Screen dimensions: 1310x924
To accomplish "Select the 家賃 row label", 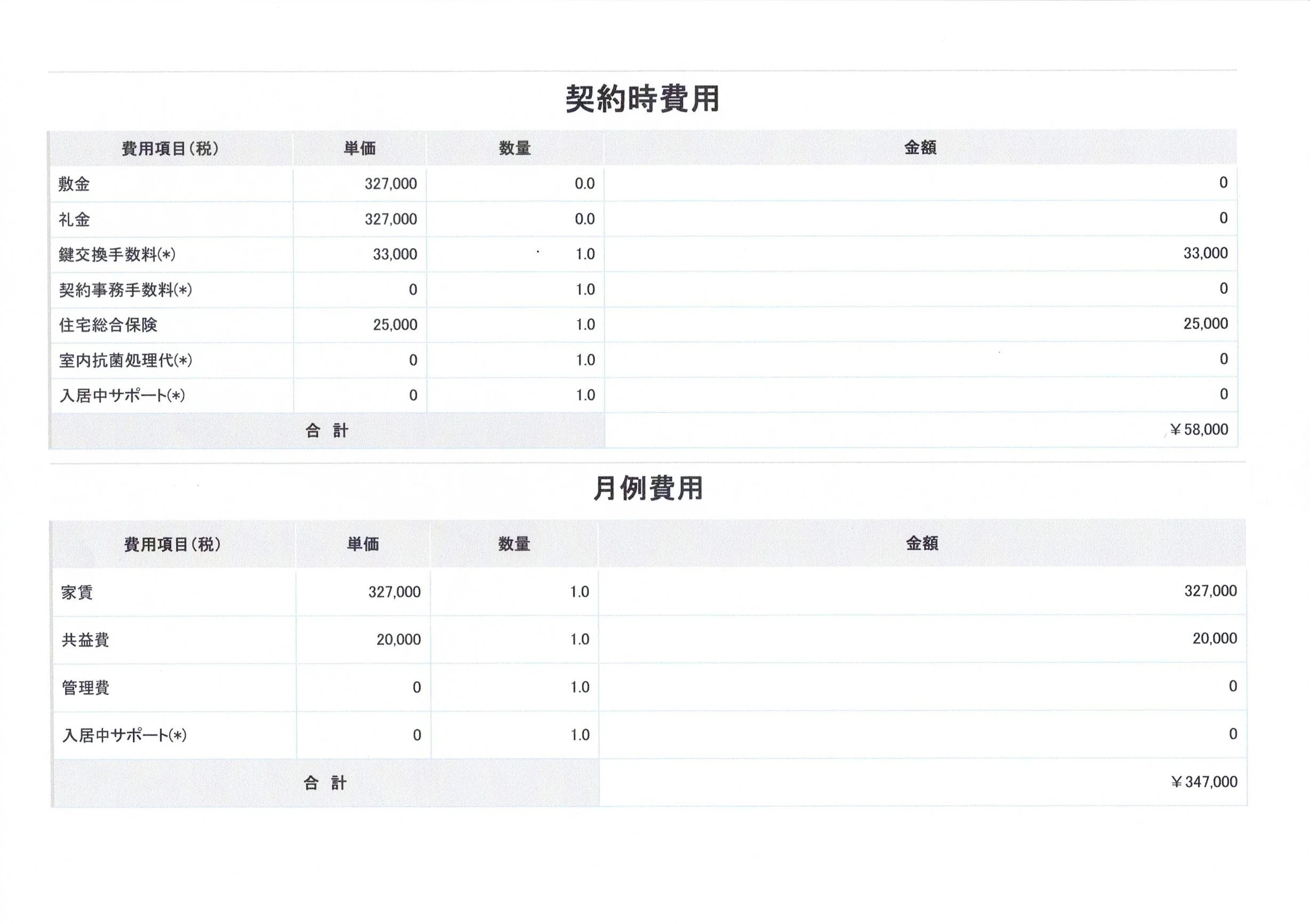I will click(77, 592).
